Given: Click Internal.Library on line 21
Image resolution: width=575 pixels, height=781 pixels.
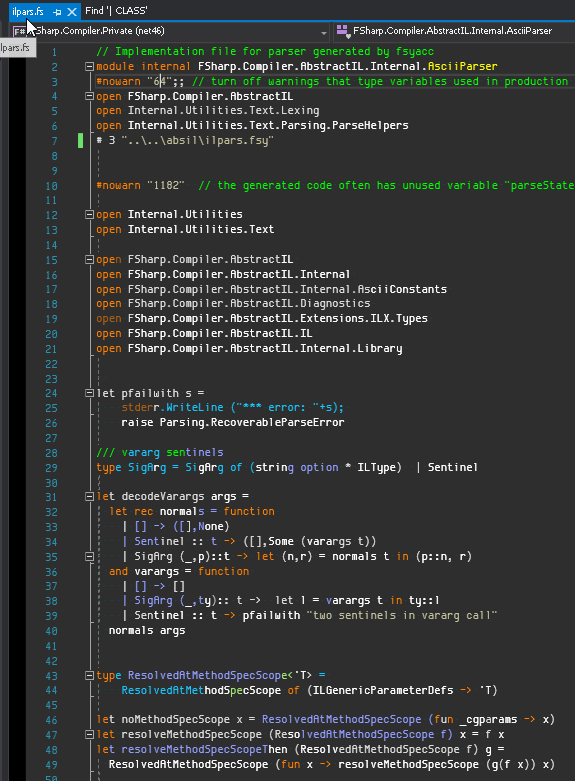Looking at the screenshot, I should pos(351,348).
